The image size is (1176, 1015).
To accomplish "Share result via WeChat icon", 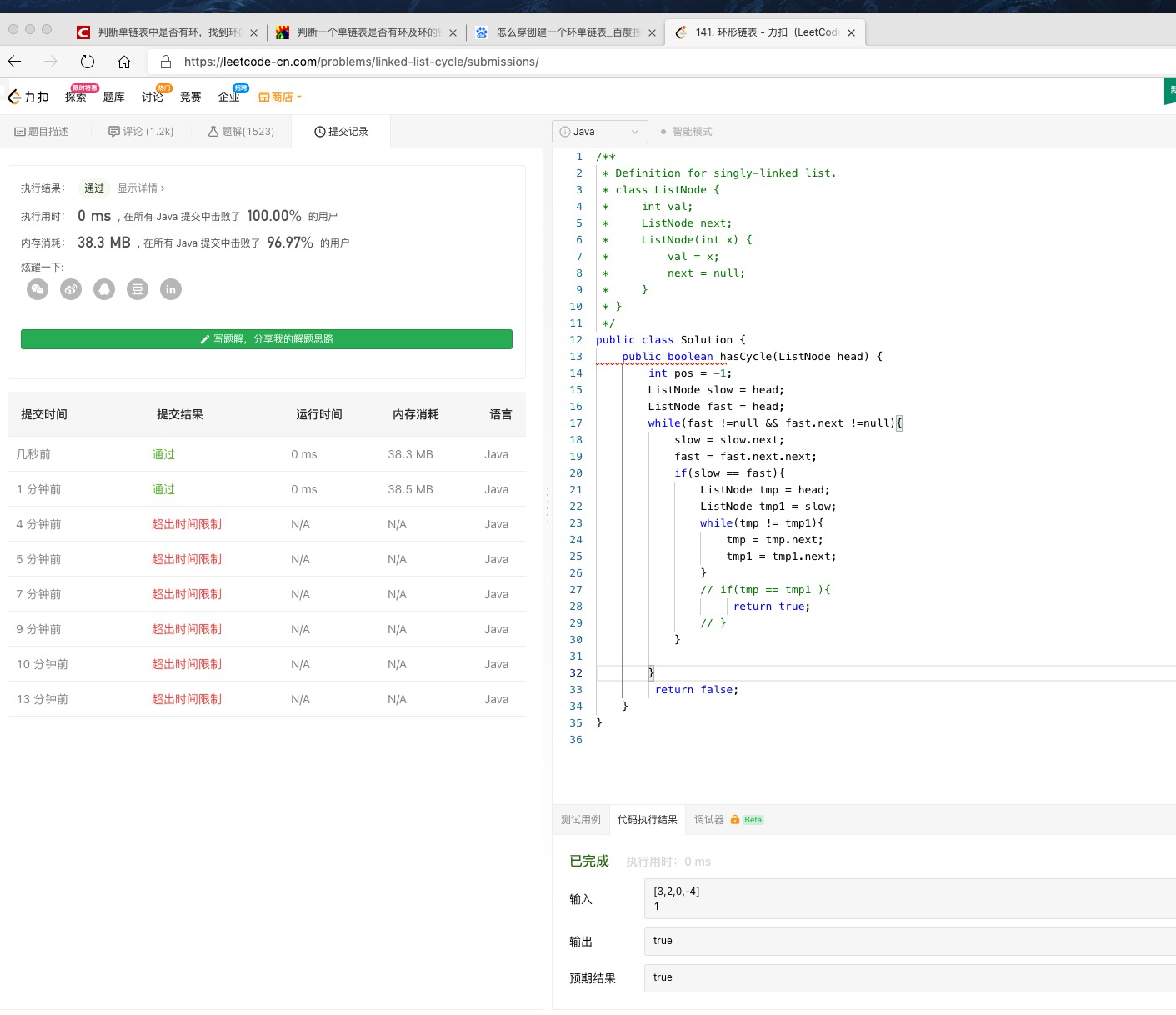I will click(38, 289).
